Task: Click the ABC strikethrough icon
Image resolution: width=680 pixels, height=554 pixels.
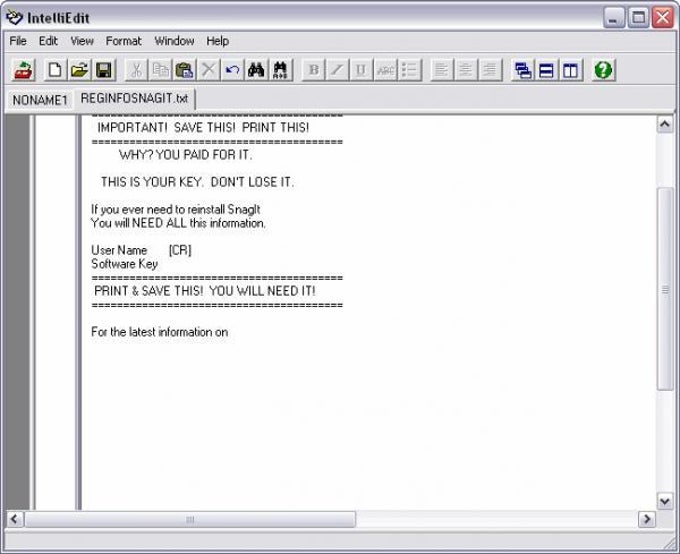Action: (x=385, y=70)
